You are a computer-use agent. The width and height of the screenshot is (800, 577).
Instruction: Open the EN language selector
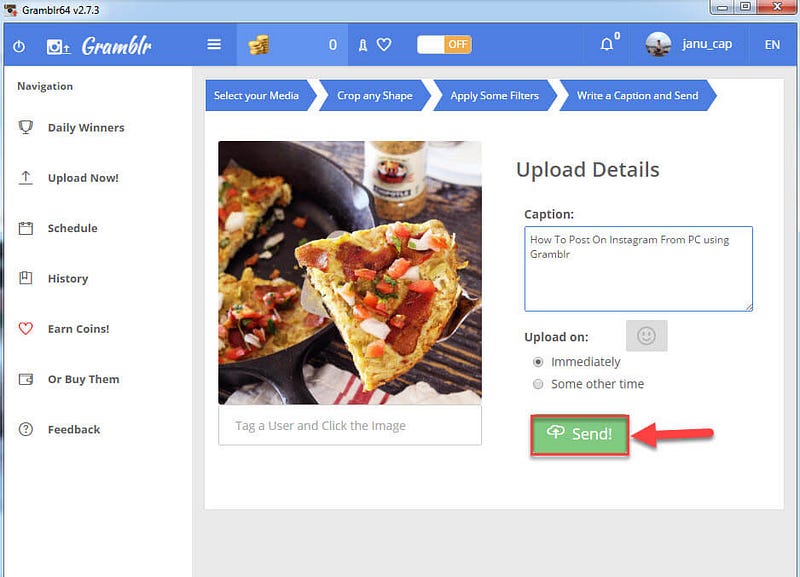click(772, 45)
